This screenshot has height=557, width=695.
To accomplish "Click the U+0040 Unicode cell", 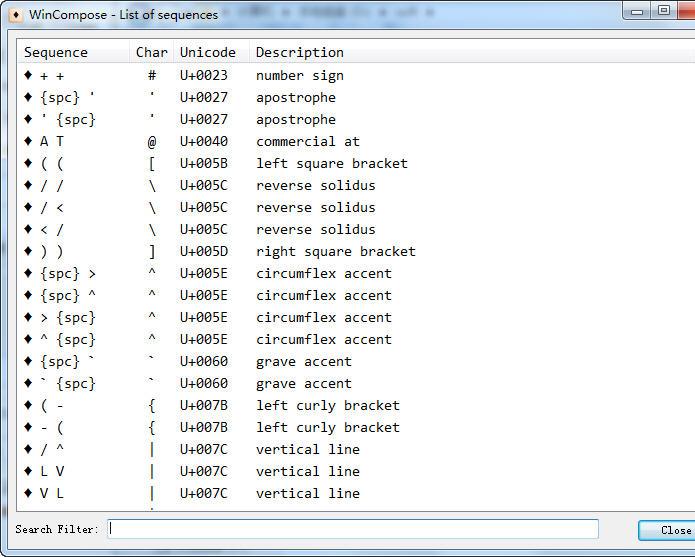I will (203, 141).
